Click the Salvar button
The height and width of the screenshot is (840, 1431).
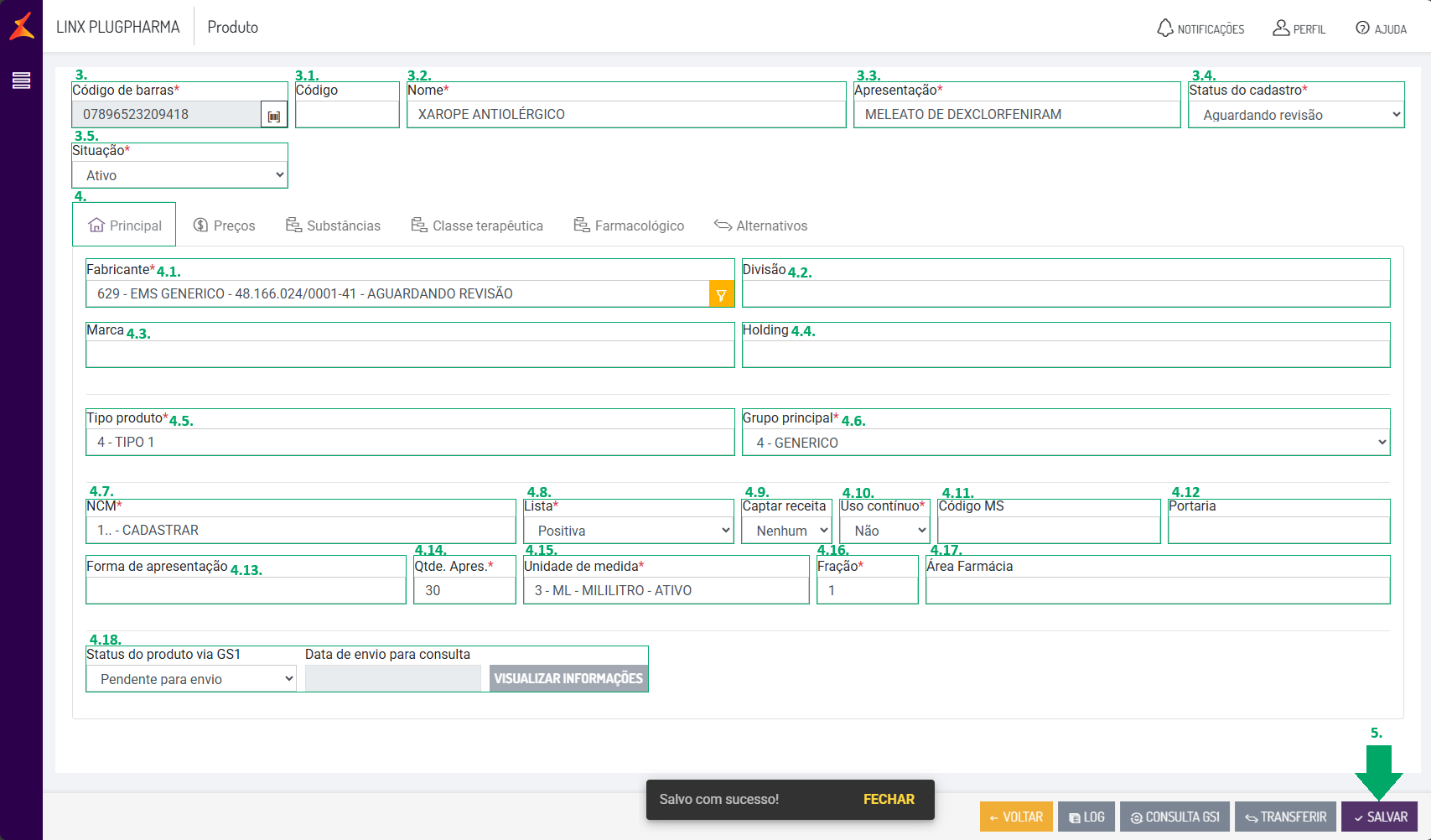[x=1380, y=817]
